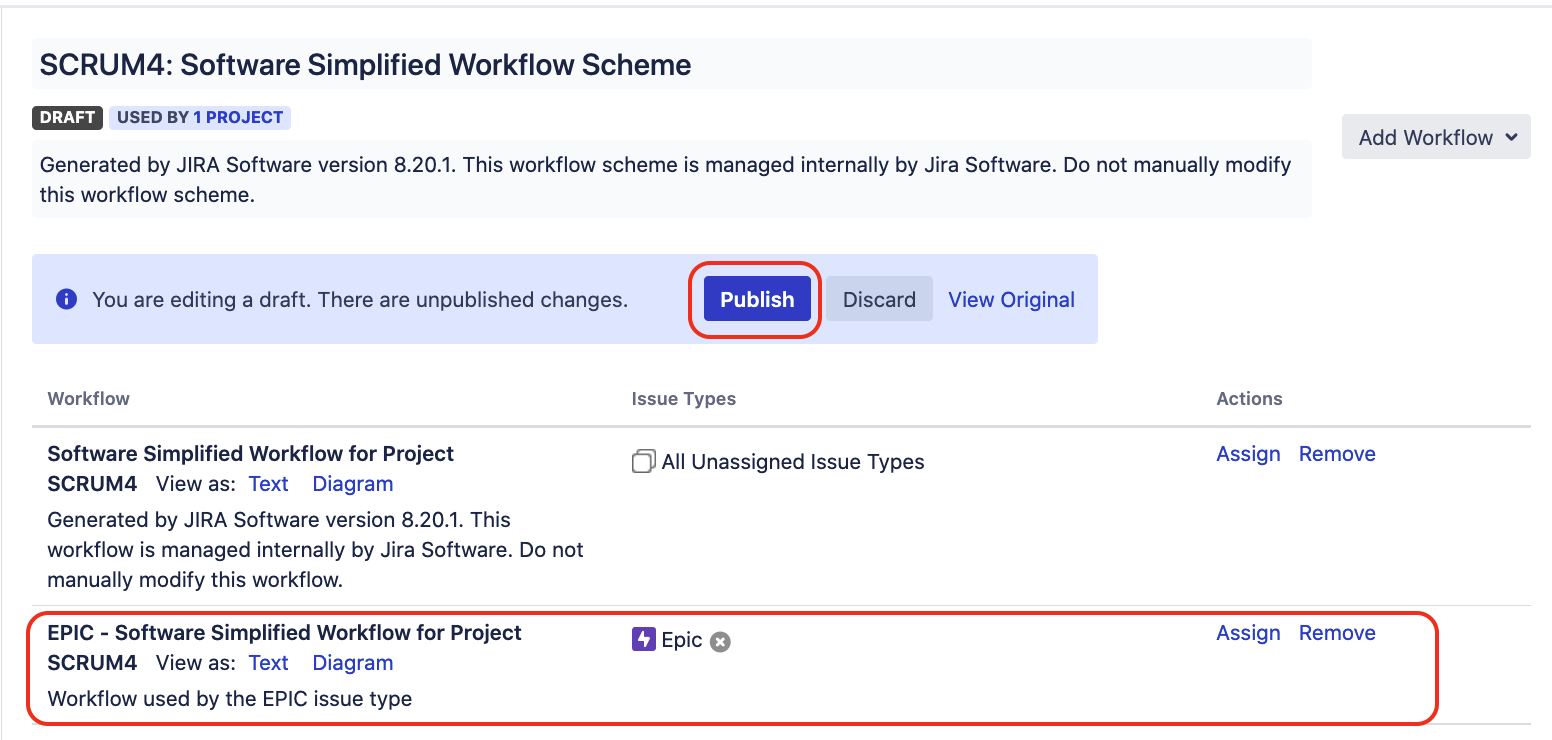Assign issue types to EPIC workflow
The height and width of the screenshot is (740, 1552).
coord(1248,633)
